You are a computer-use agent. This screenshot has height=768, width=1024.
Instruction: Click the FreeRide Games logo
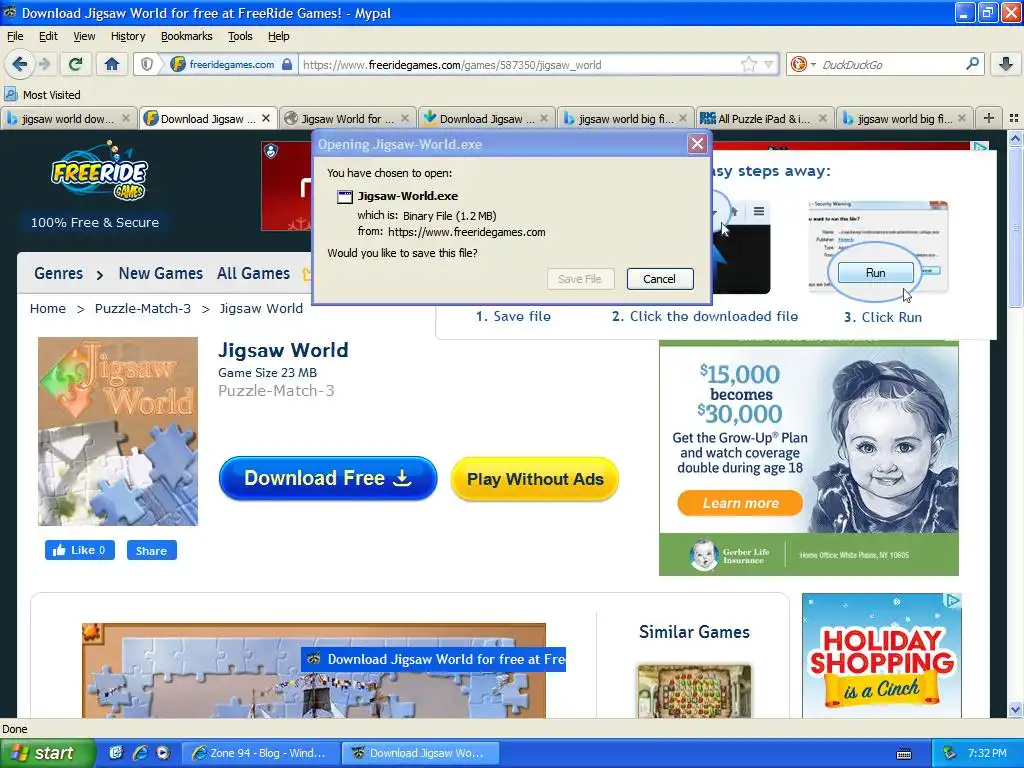click(x=99, y=171)
